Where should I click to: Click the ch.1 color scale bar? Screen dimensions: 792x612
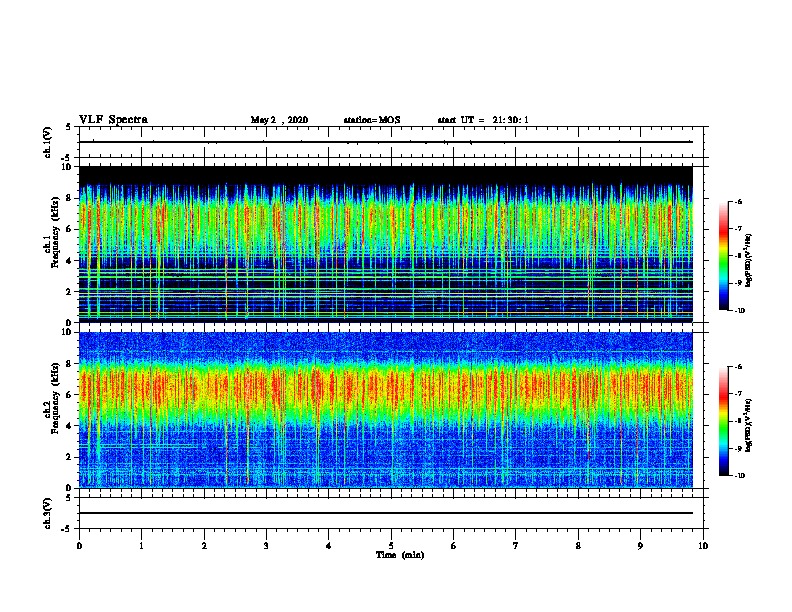[723, 256]
